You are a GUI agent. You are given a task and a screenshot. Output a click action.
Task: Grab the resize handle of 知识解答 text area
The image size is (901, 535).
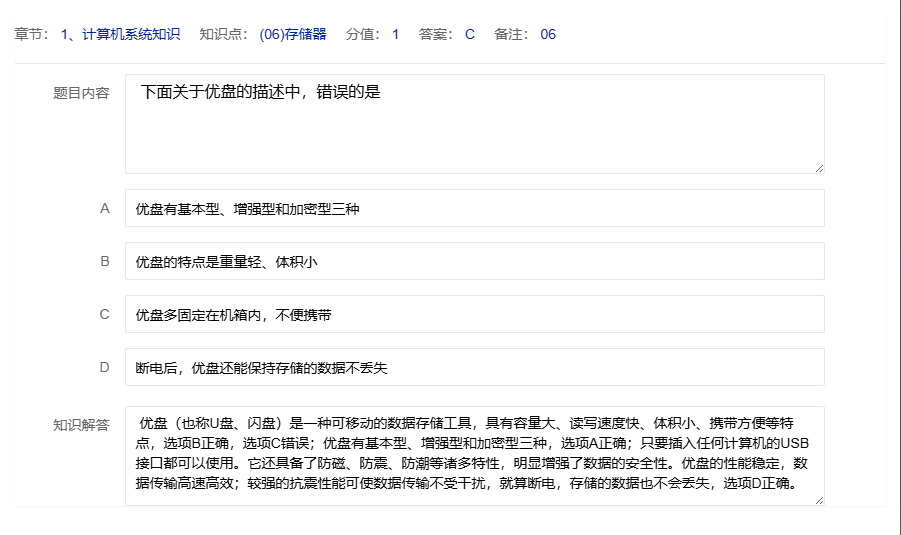[819, 500]
